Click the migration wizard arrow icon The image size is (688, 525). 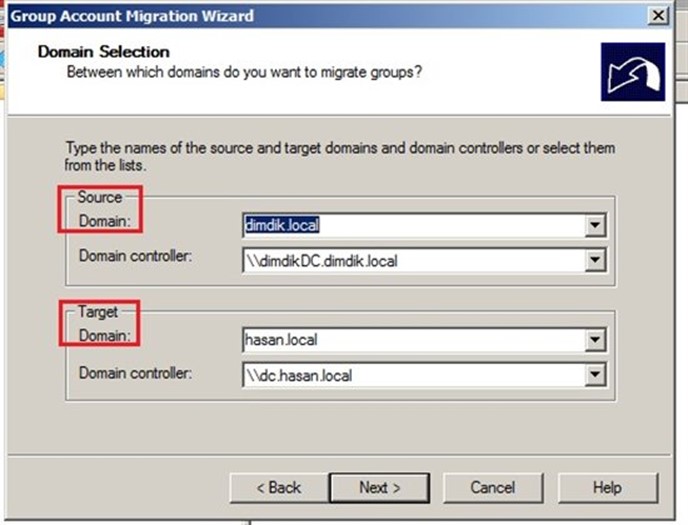(x=633, y=72)
